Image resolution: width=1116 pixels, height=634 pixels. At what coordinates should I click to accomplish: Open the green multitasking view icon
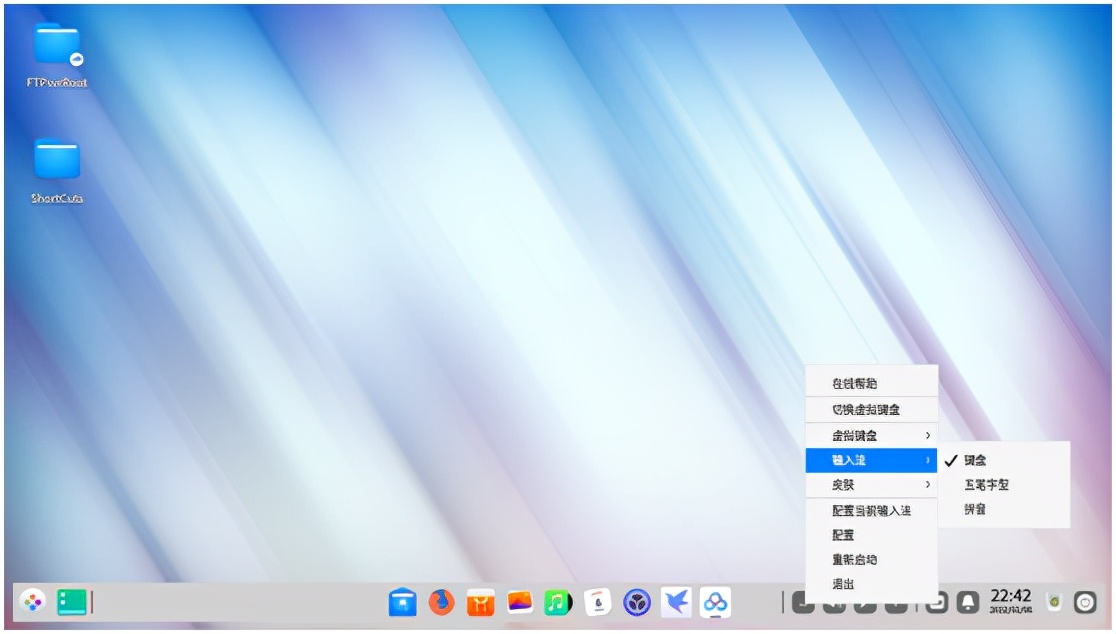click(x=72, y=601)
